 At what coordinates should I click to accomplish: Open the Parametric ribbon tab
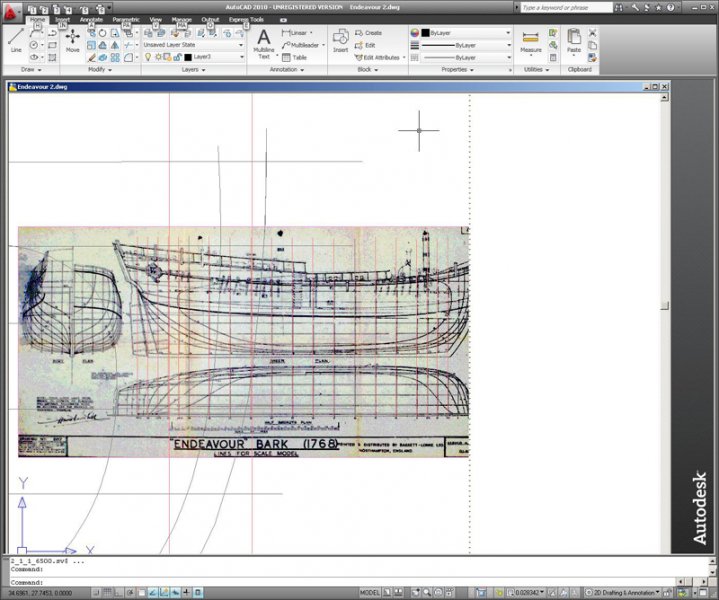[126, 20]
